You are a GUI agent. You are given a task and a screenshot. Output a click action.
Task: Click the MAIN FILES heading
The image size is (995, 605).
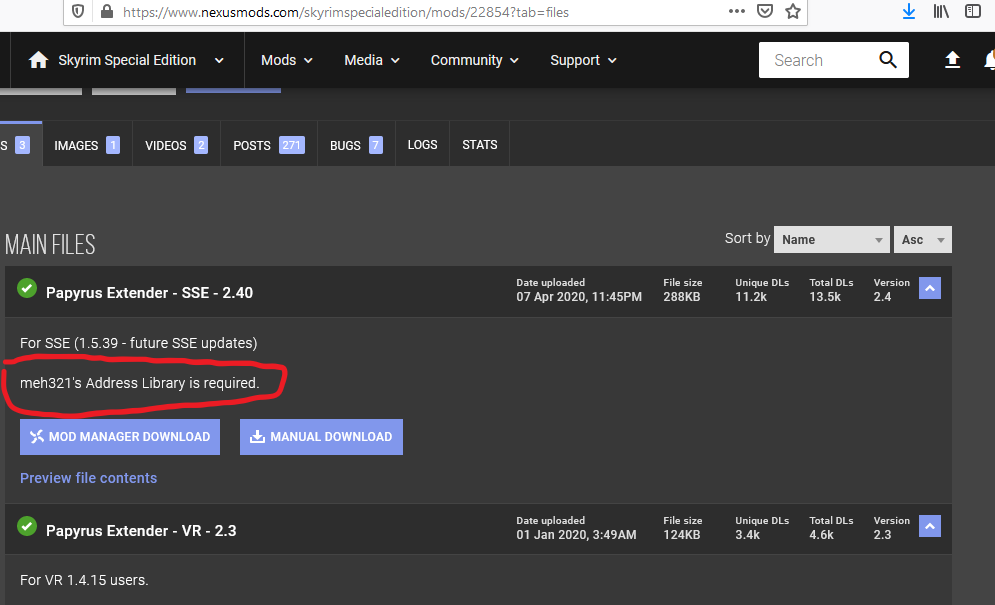50,244
